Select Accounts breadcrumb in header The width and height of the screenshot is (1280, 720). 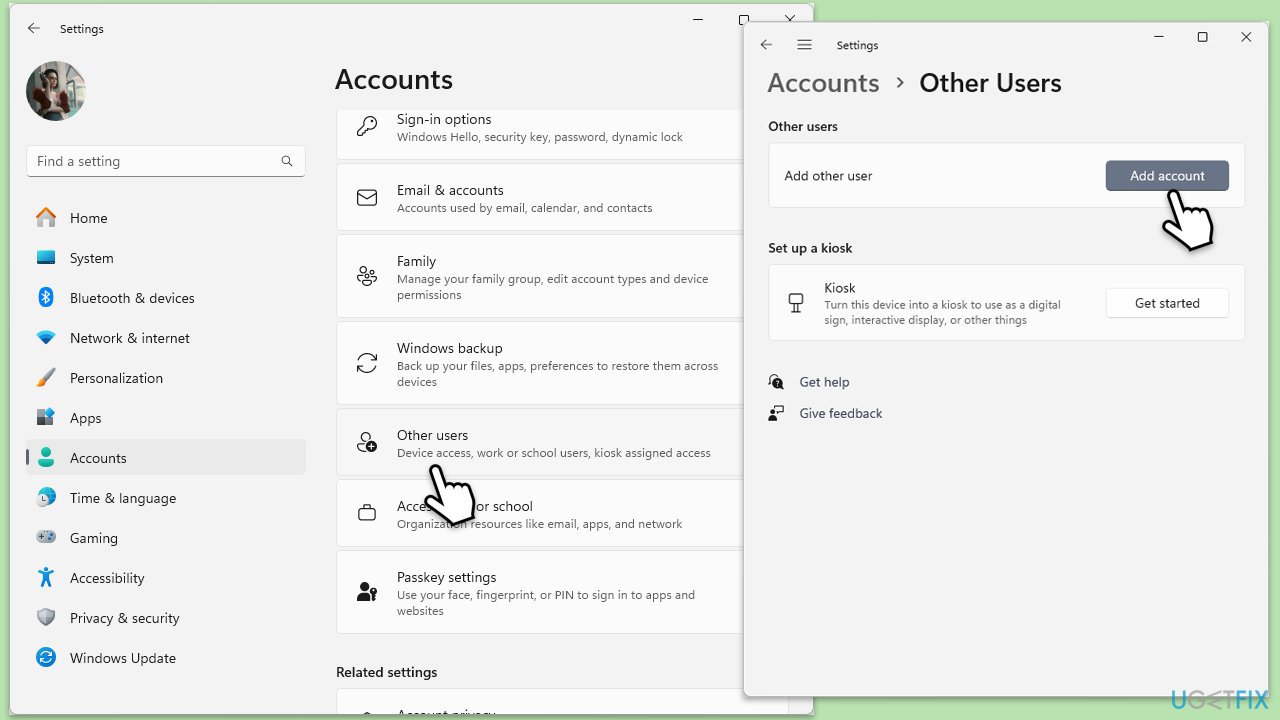[x=823, y=83]
